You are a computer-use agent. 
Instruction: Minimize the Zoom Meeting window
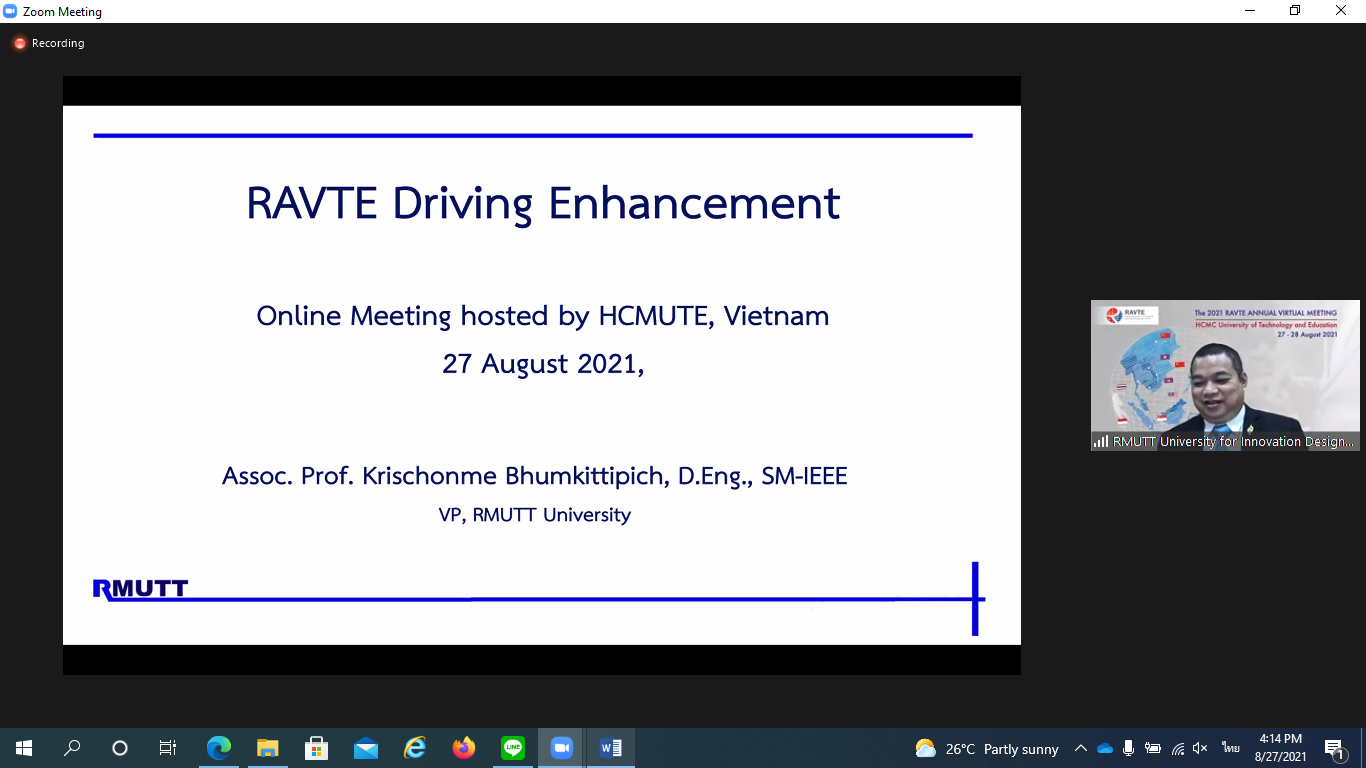pyautogui.click(x=1250, y=11)
